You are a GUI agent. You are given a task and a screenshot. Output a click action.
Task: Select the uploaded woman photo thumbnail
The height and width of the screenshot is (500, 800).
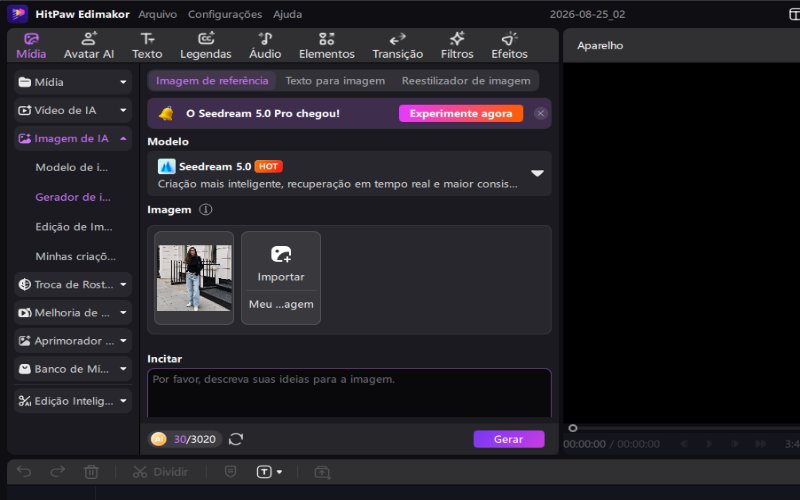pos(194,278)
